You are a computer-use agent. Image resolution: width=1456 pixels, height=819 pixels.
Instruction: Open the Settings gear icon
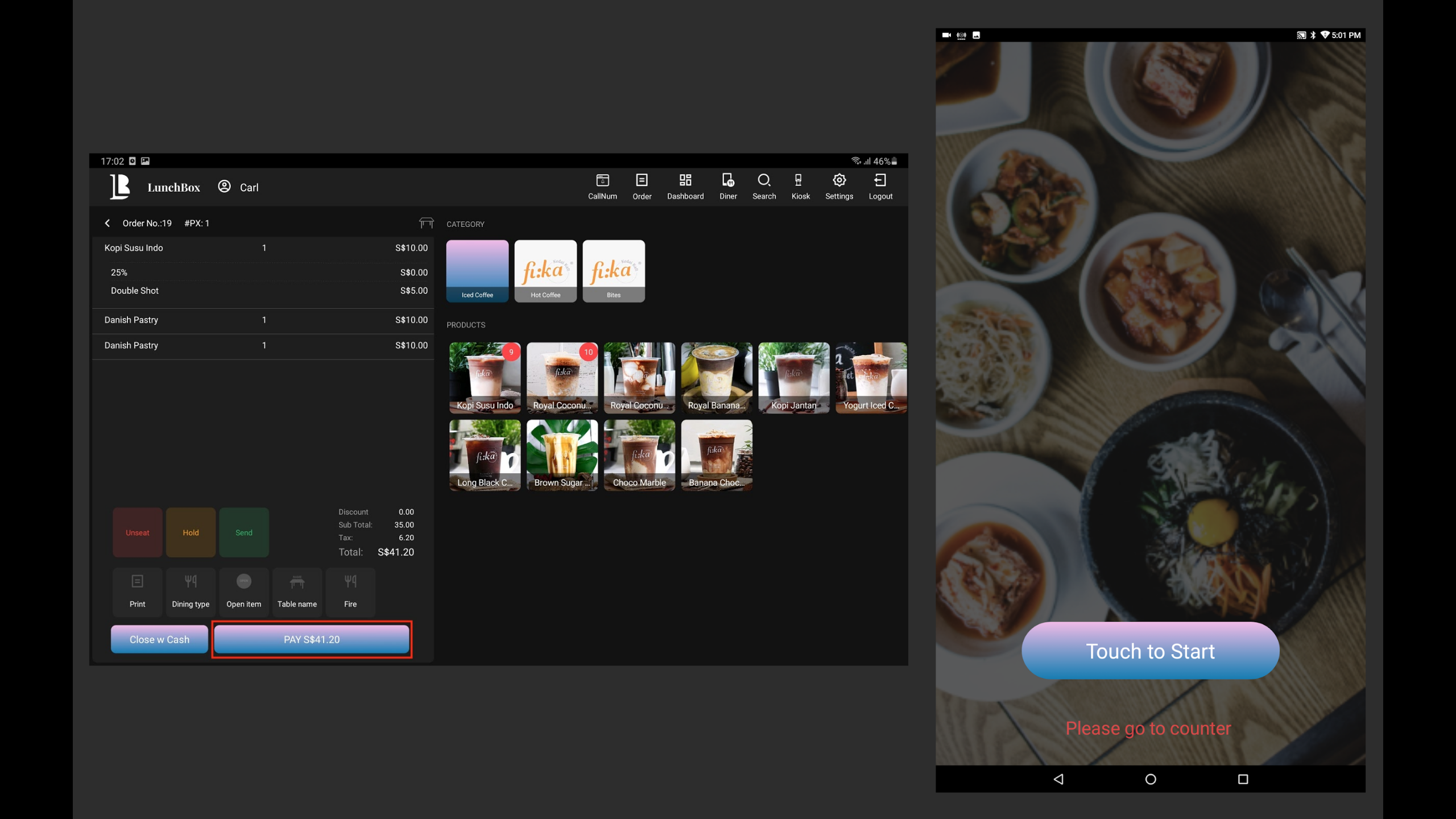coord(839,187)
